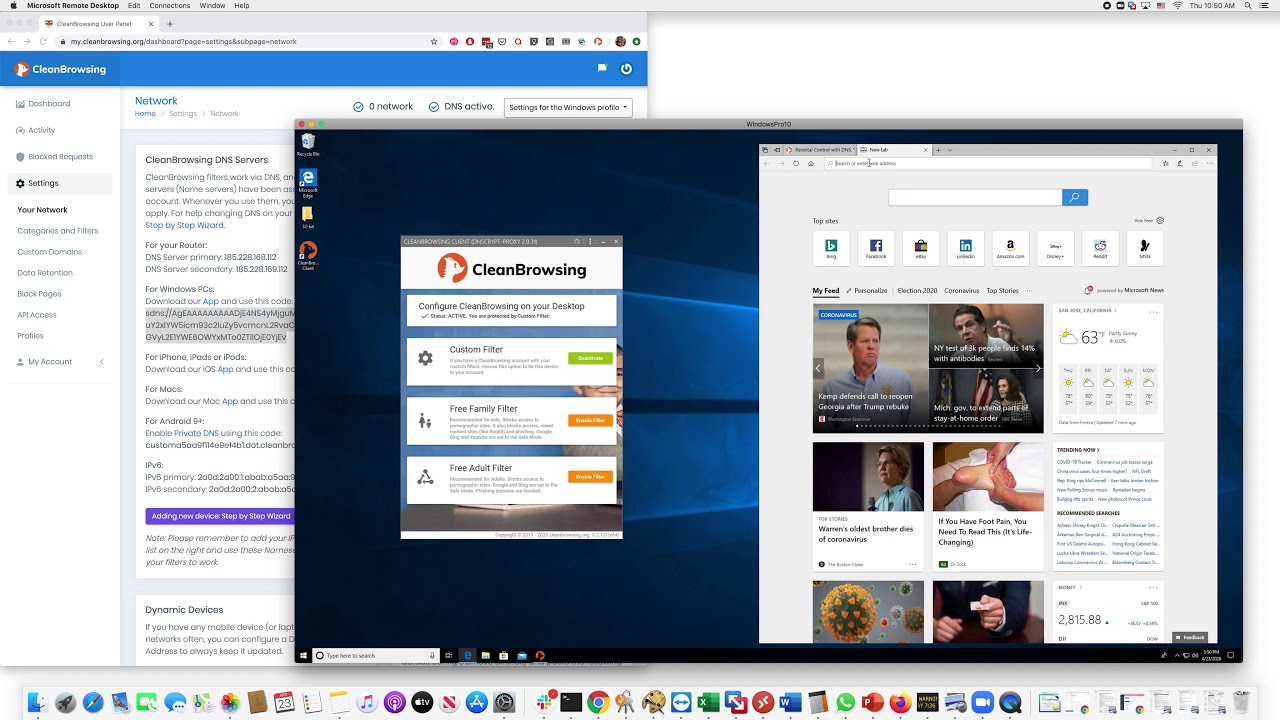The width and height of the screenshot is (1280, 720).
Task: Open the Bing top site tile
Action: 831,248
